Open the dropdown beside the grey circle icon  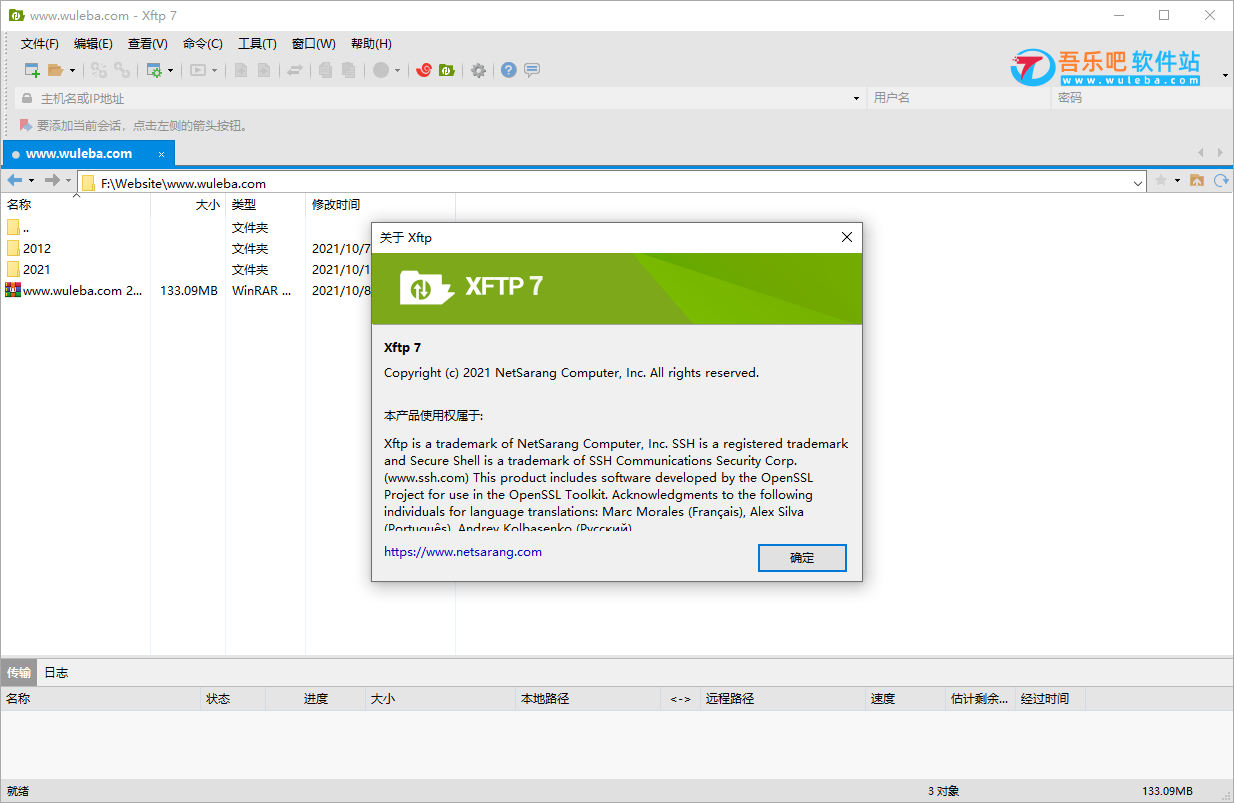(x=397, y=70)
